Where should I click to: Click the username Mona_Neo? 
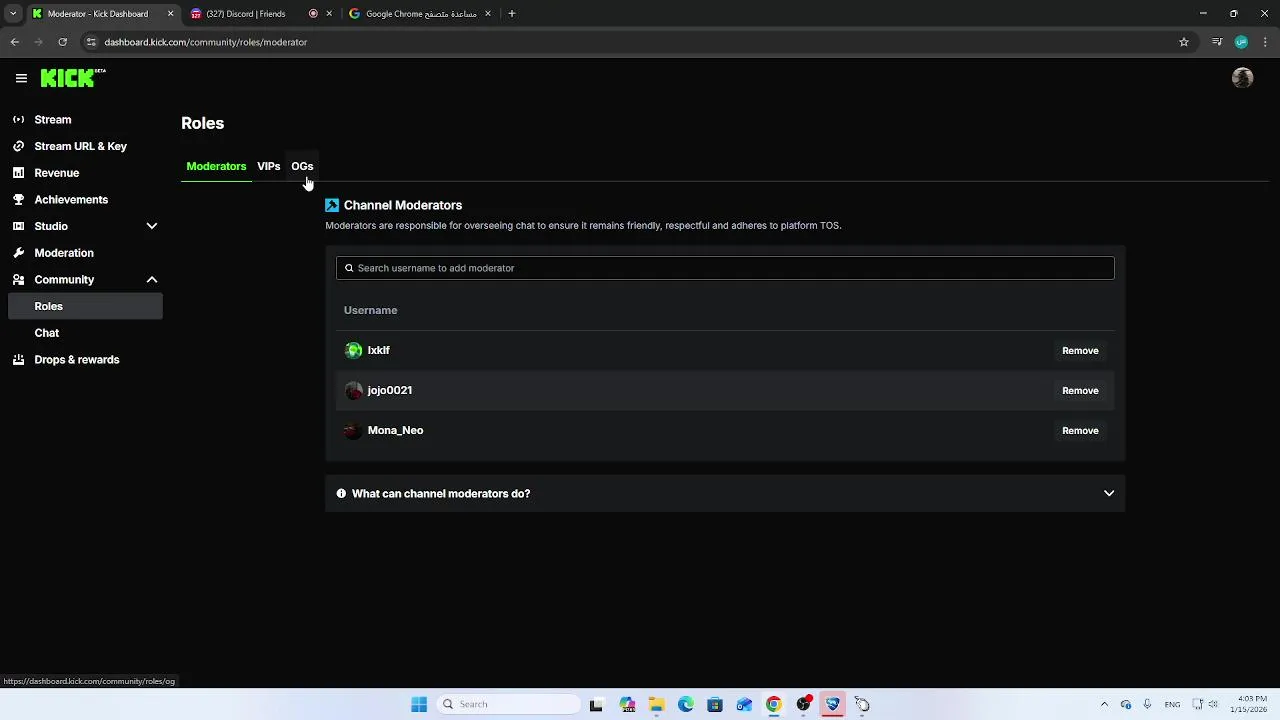click(395, 430)
